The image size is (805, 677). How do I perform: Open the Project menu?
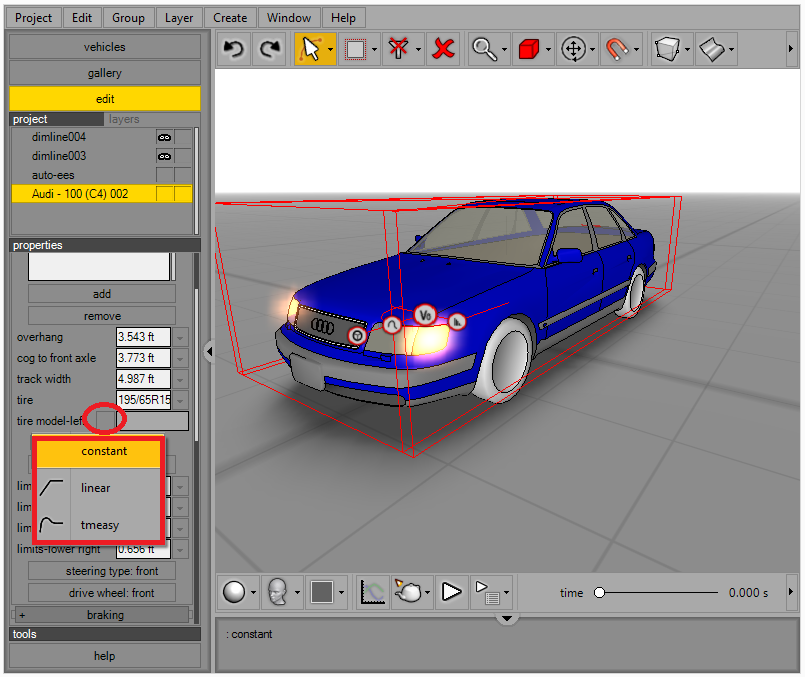point(33,18)
